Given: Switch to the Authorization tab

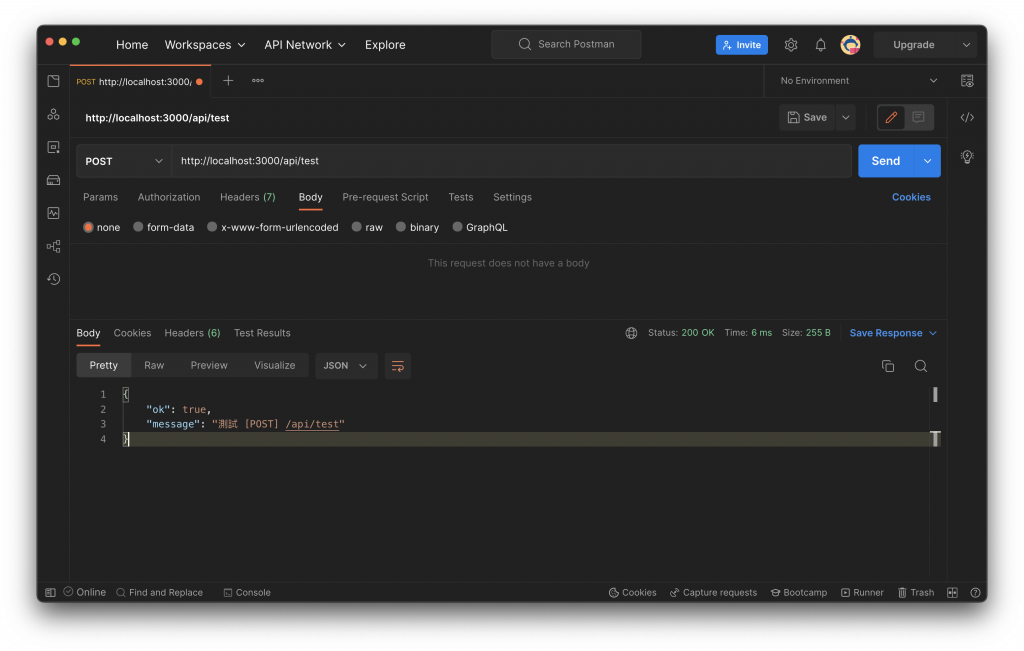Looking at the screenshot, I should 168,197.
